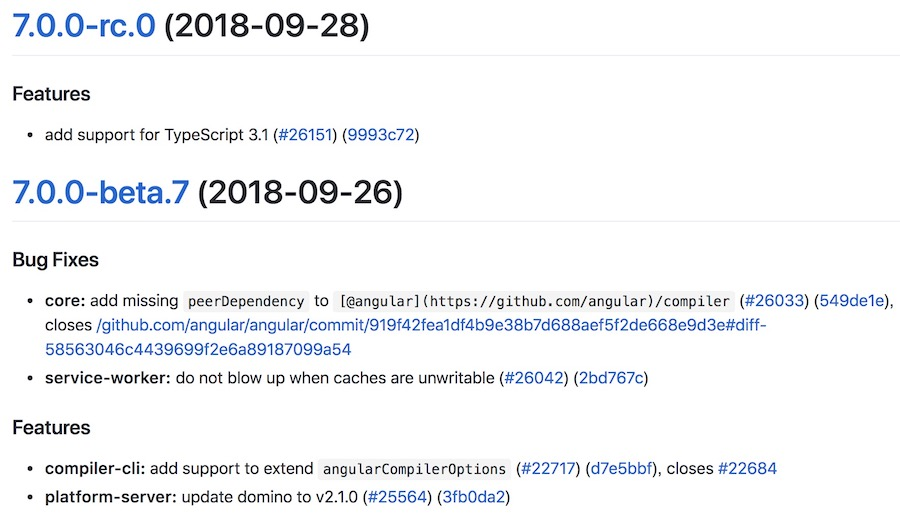
Task: Click the Bug Fixes heading
Action: pyautogui.click(x=56, y=260)
